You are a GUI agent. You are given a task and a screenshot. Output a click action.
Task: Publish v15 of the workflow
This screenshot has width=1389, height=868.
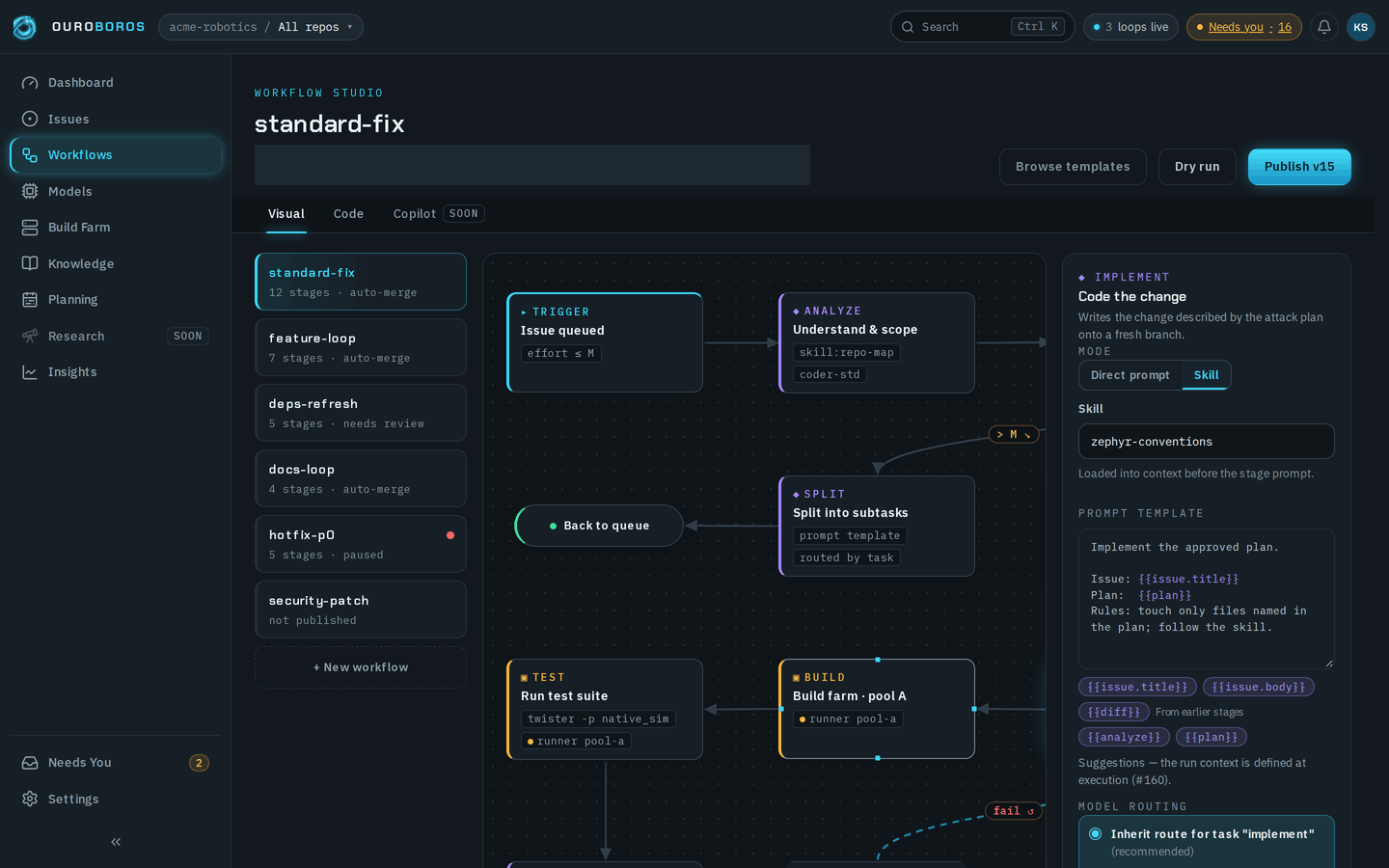tap(1299, 167)
